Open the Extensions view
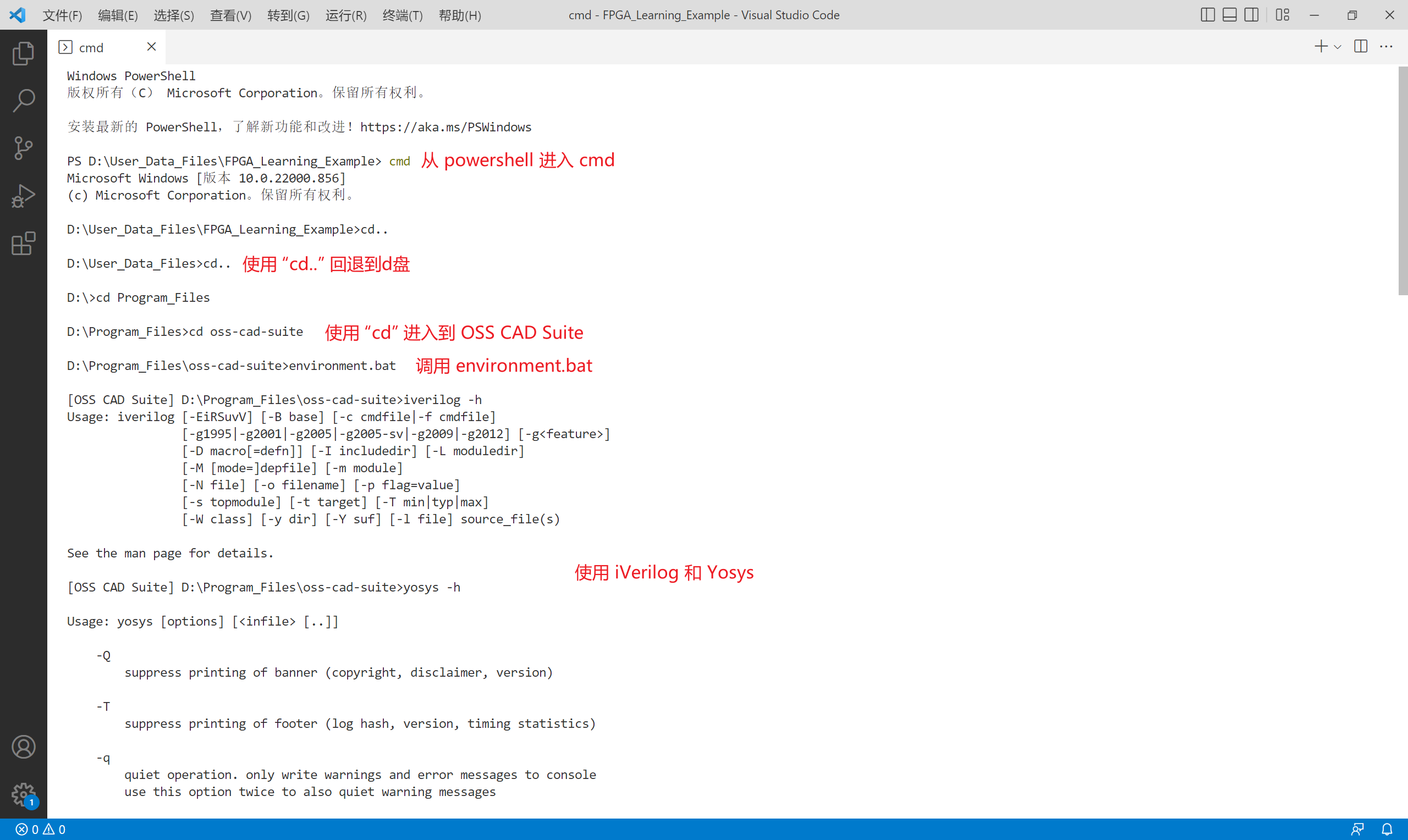Screen dimensions: 1408x840 pos(23,244)
